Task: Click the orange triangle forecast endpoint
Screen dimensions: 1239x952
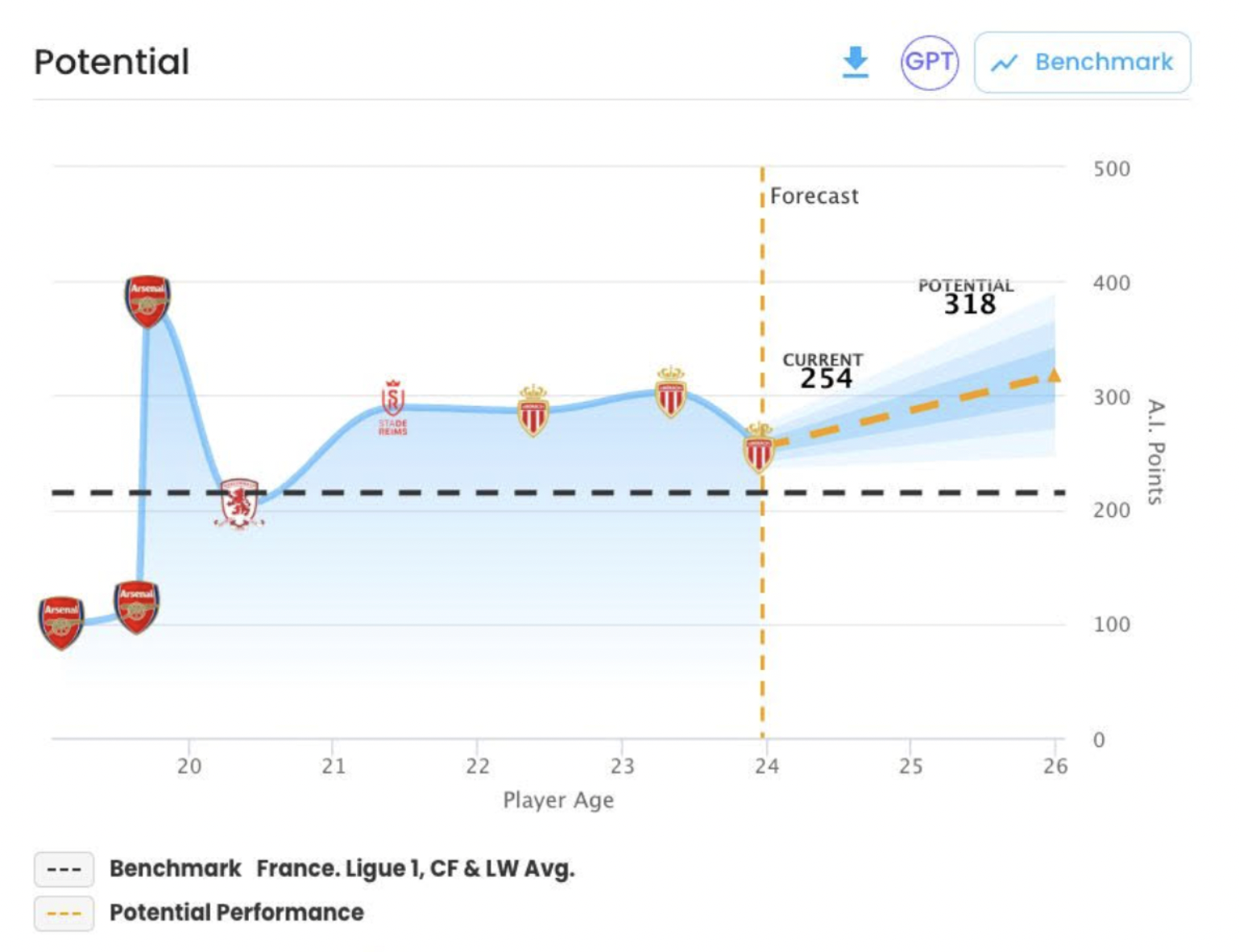Action: (x=1054, y=375)
